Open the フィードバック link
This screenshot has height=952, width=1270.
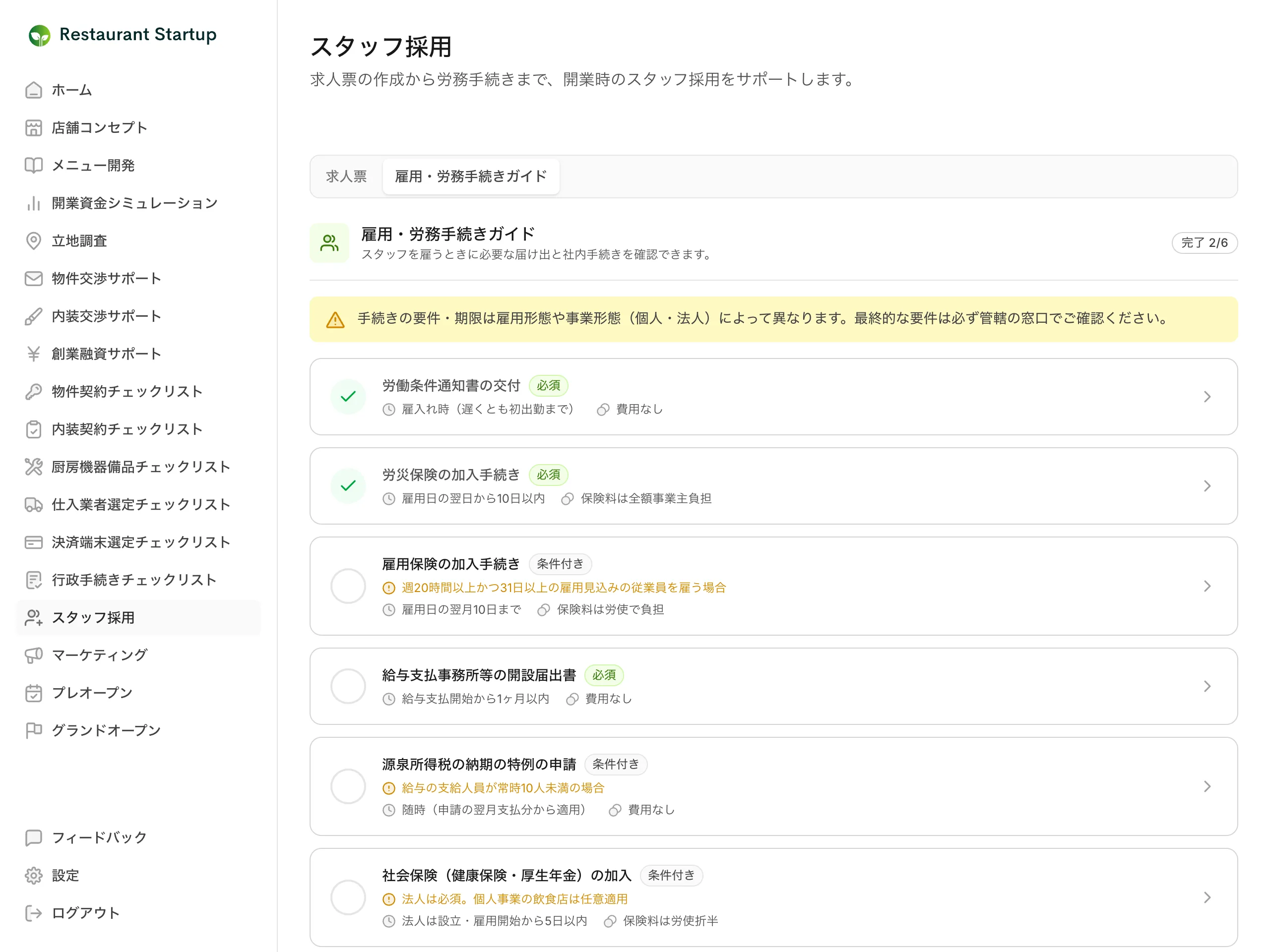pos(138,838)
